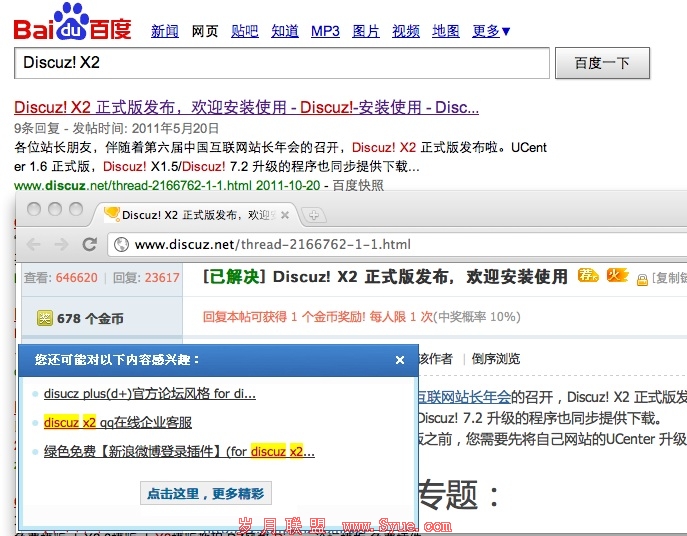
Task: Click the 百度一下 search button
Action: 602,63
